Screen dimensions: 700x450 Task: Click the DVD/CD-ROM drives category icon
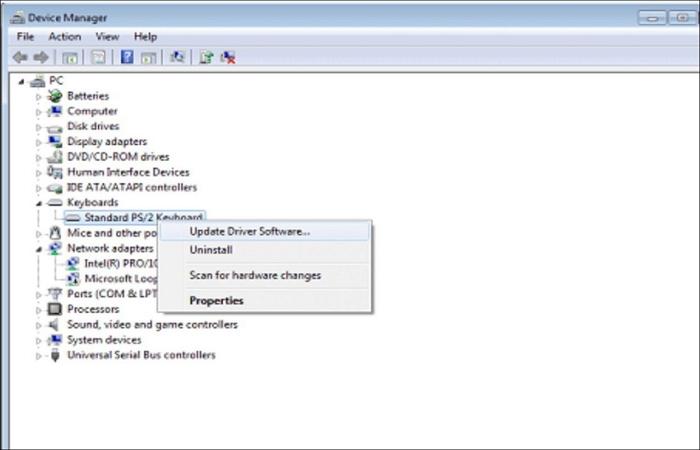(55, 157)
